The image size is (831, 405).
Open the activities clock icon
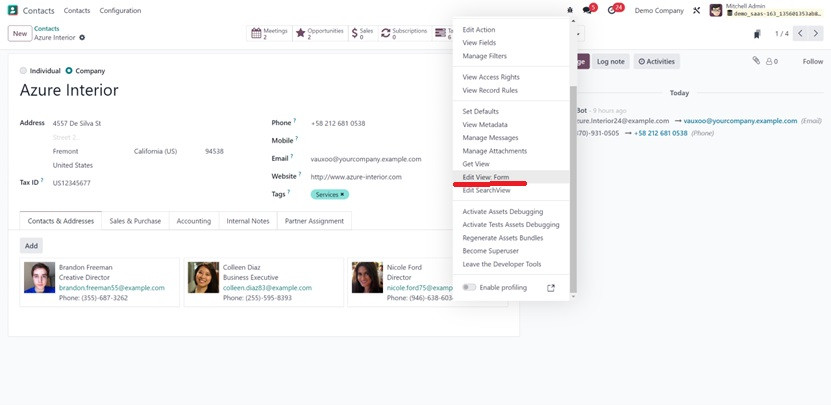(612, 10)
